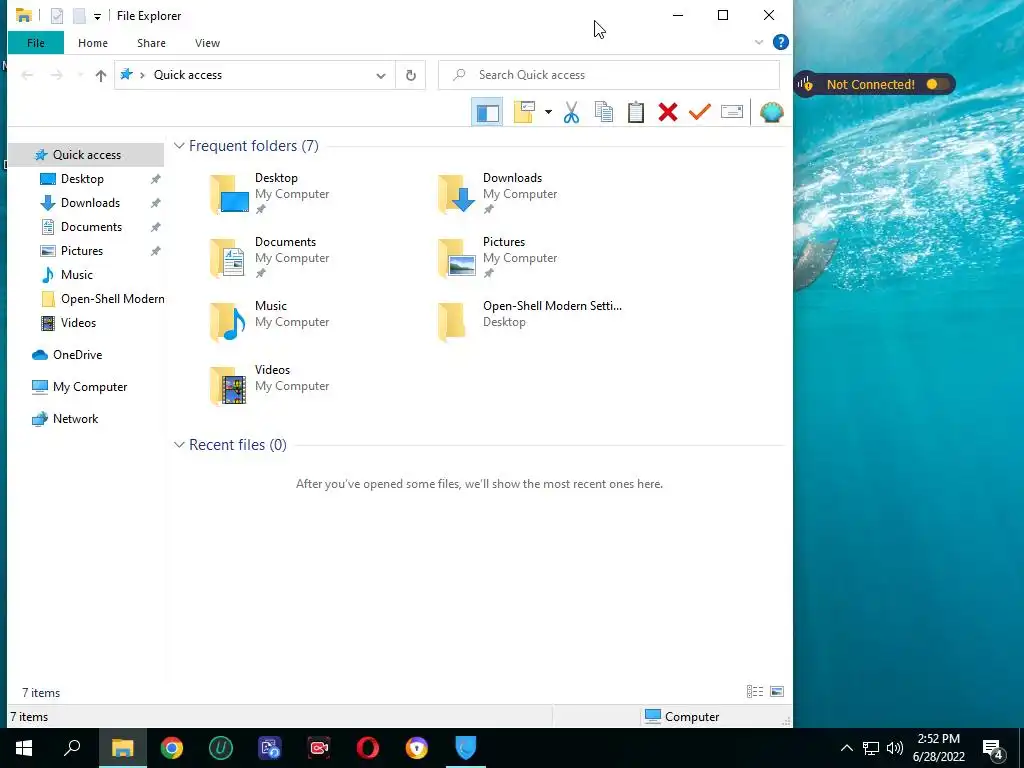Open the View ribbon tab

point(207,43)
